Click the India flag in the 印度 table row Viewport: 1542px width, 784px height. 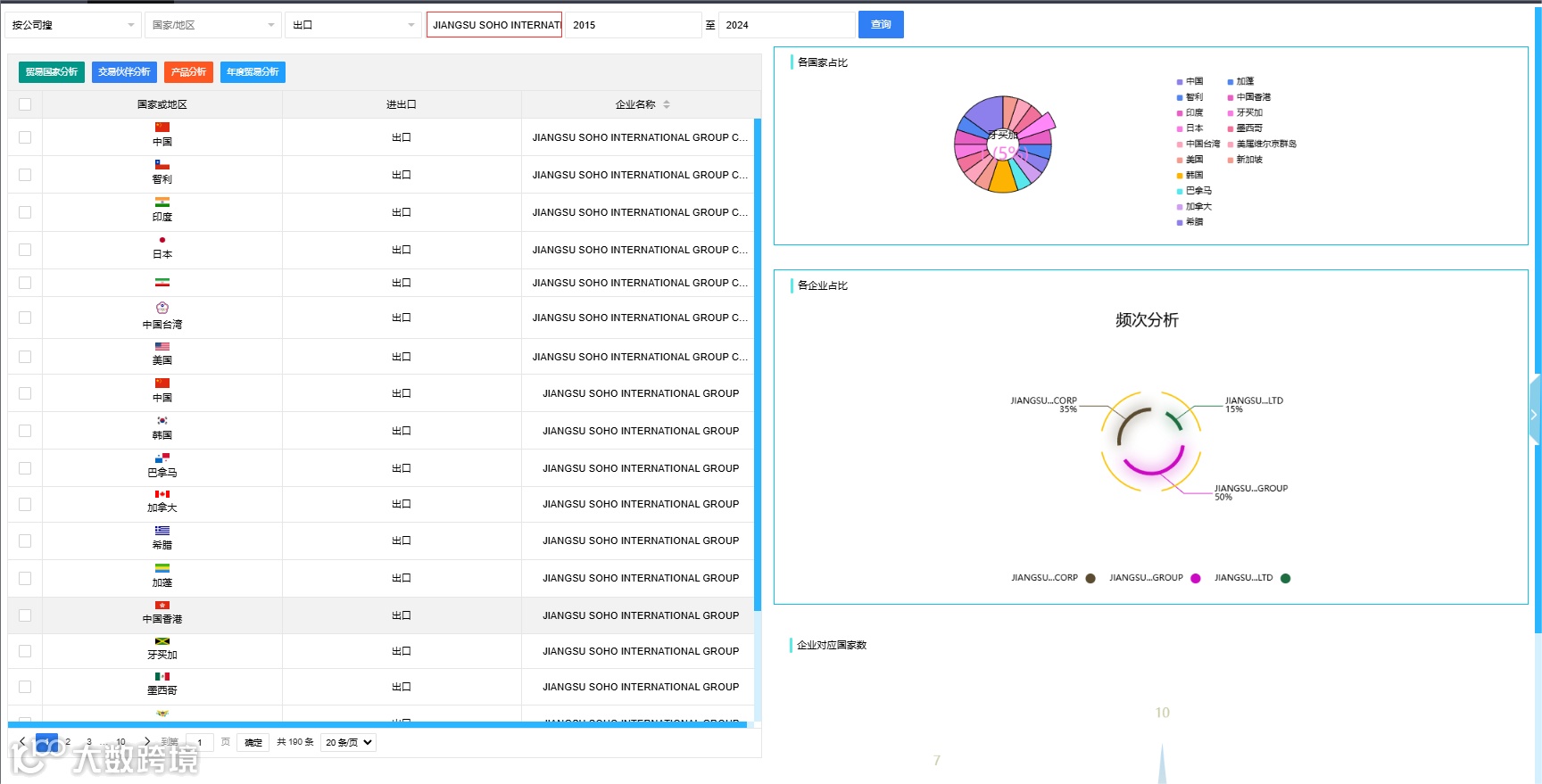162,202
